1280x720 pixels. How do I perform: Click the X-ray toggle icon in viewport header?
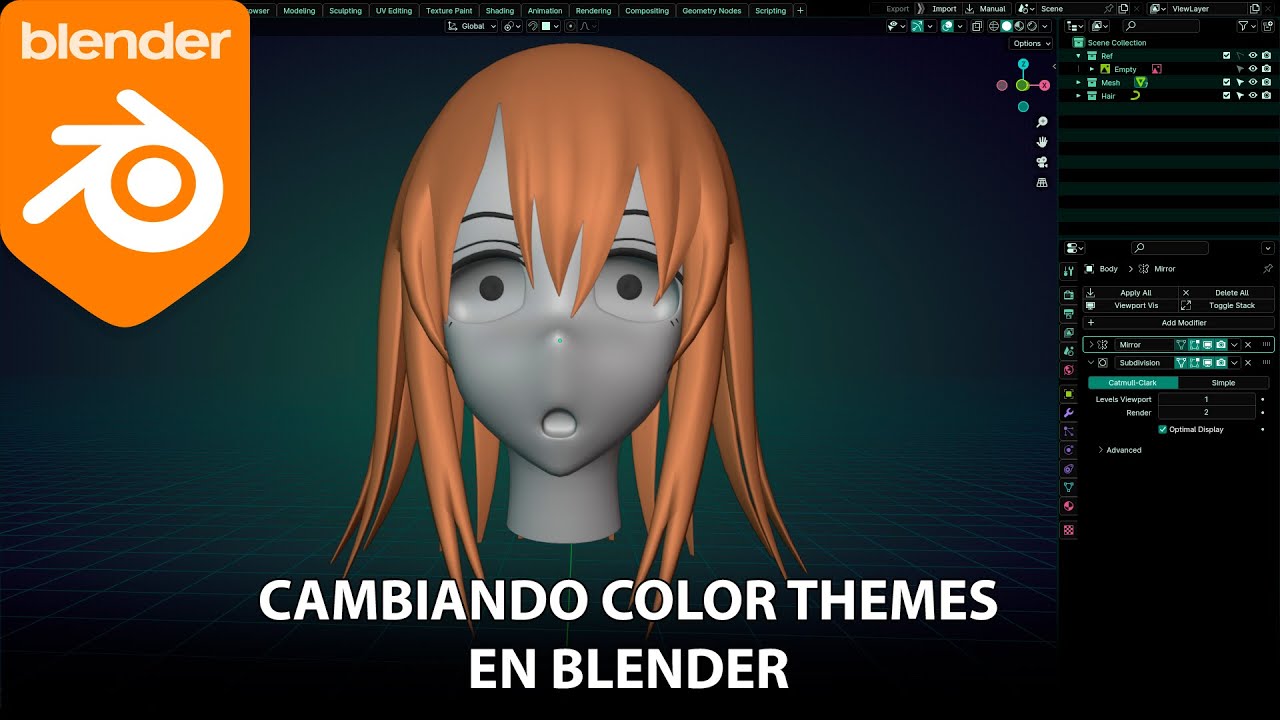point(977,26)
